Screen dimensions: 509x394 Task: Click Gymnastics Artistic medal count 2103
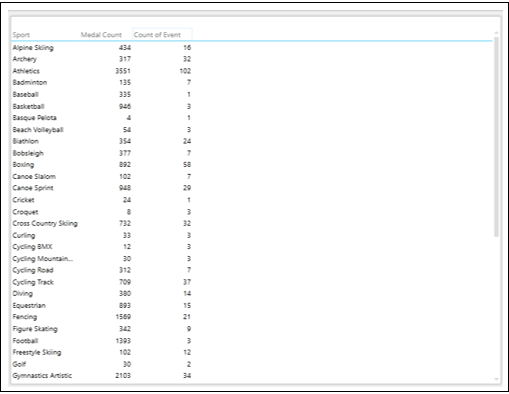[123, 376]
